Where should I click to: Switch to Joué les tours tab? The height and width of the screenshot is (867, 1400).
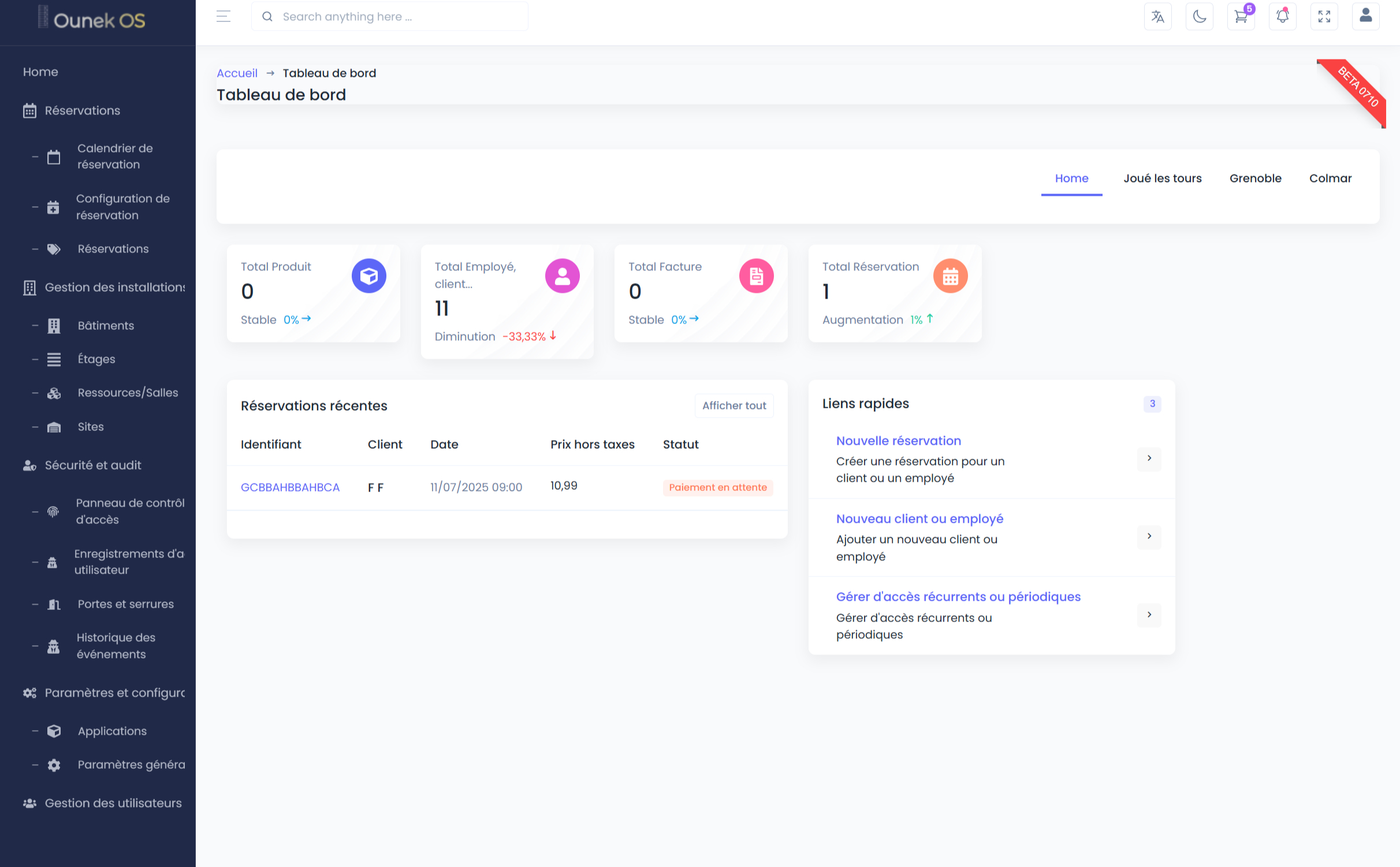pyautogui.click(x=1162, y=178)
